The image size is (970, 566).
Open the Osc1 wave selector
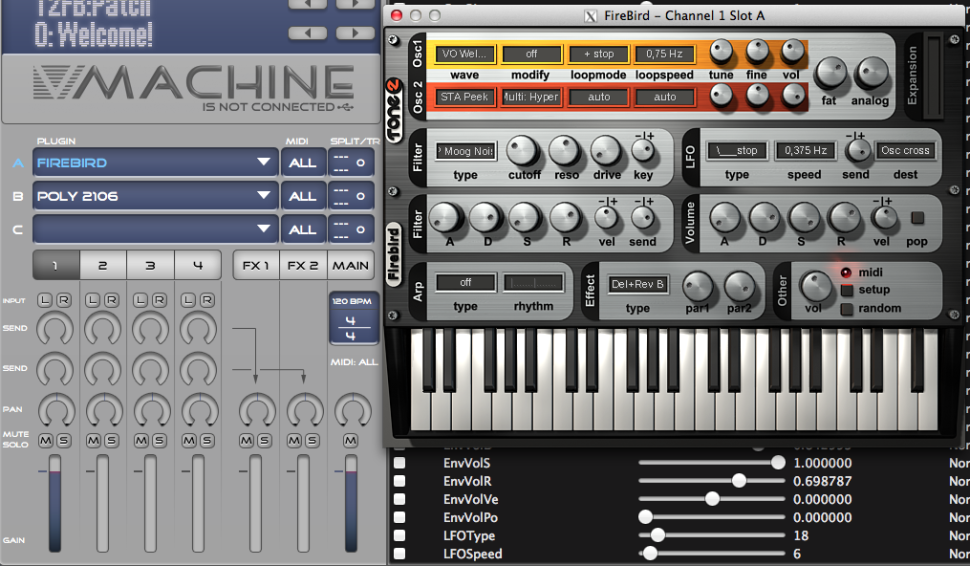click(x=465, y=54)
